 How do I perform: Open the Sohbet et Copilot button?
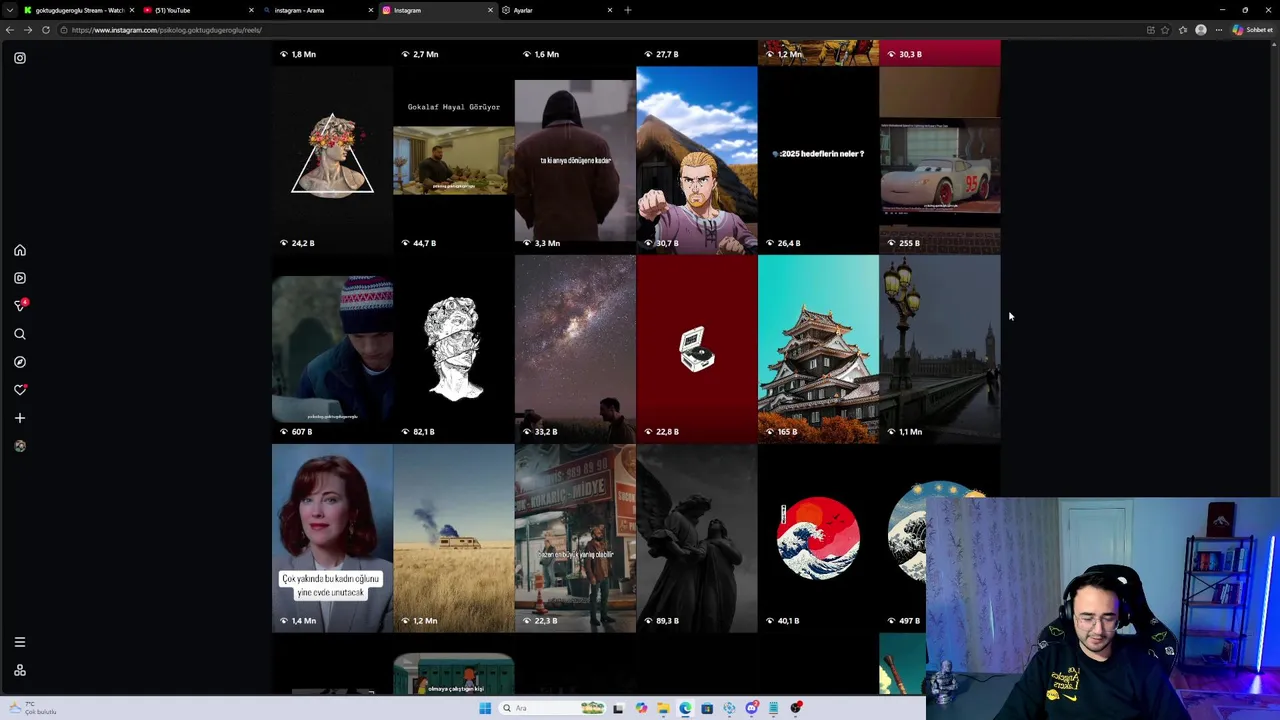1253,30
